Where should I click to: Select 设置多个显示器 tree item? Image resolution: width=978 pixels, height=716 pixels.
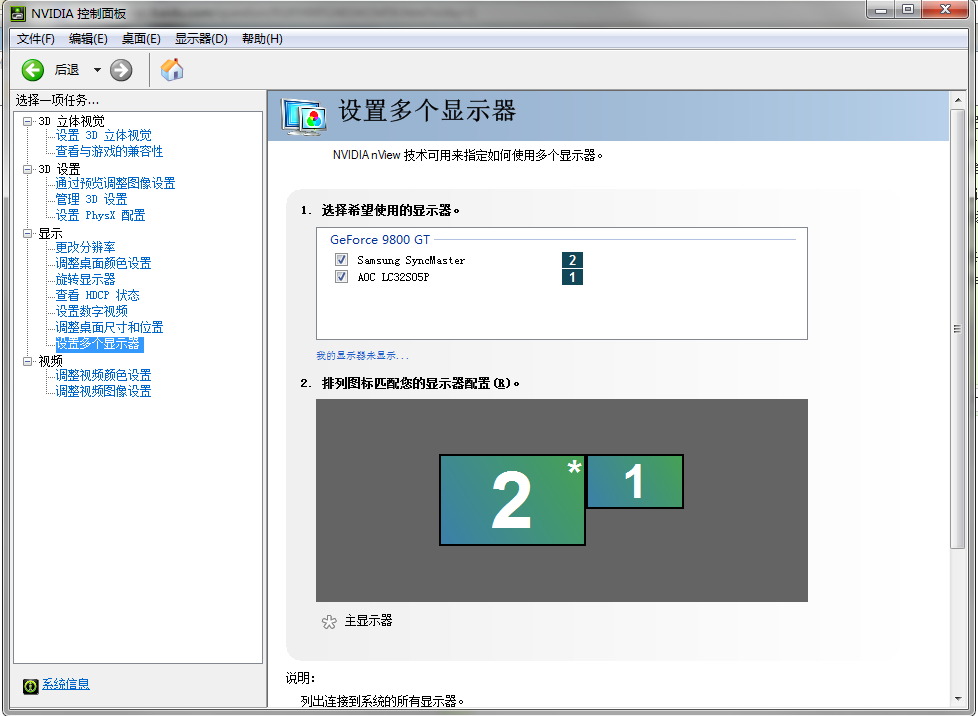pos(99,344)
